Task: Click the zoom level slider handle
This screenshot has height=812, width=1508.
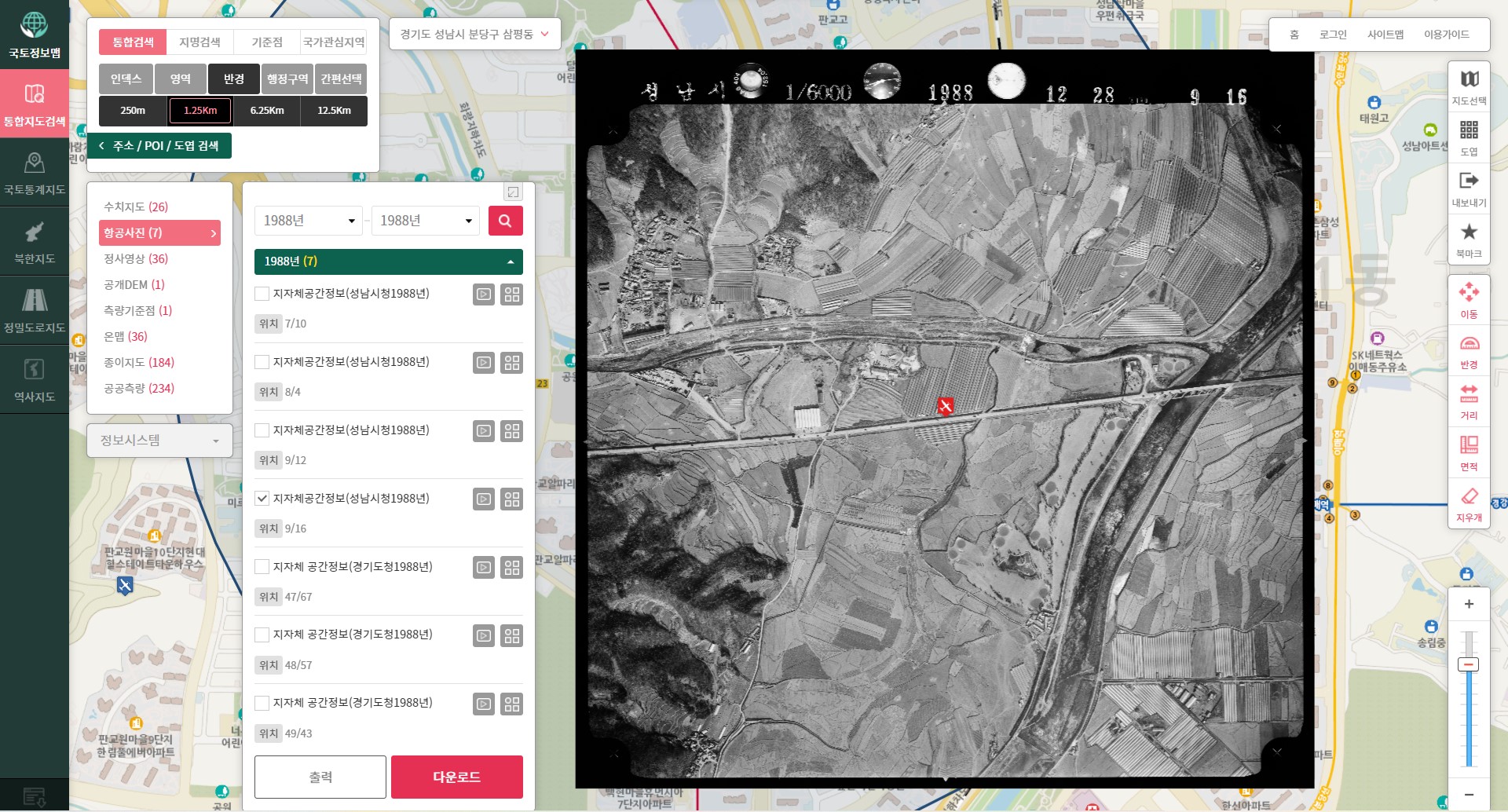Action: pos(1468,664)
